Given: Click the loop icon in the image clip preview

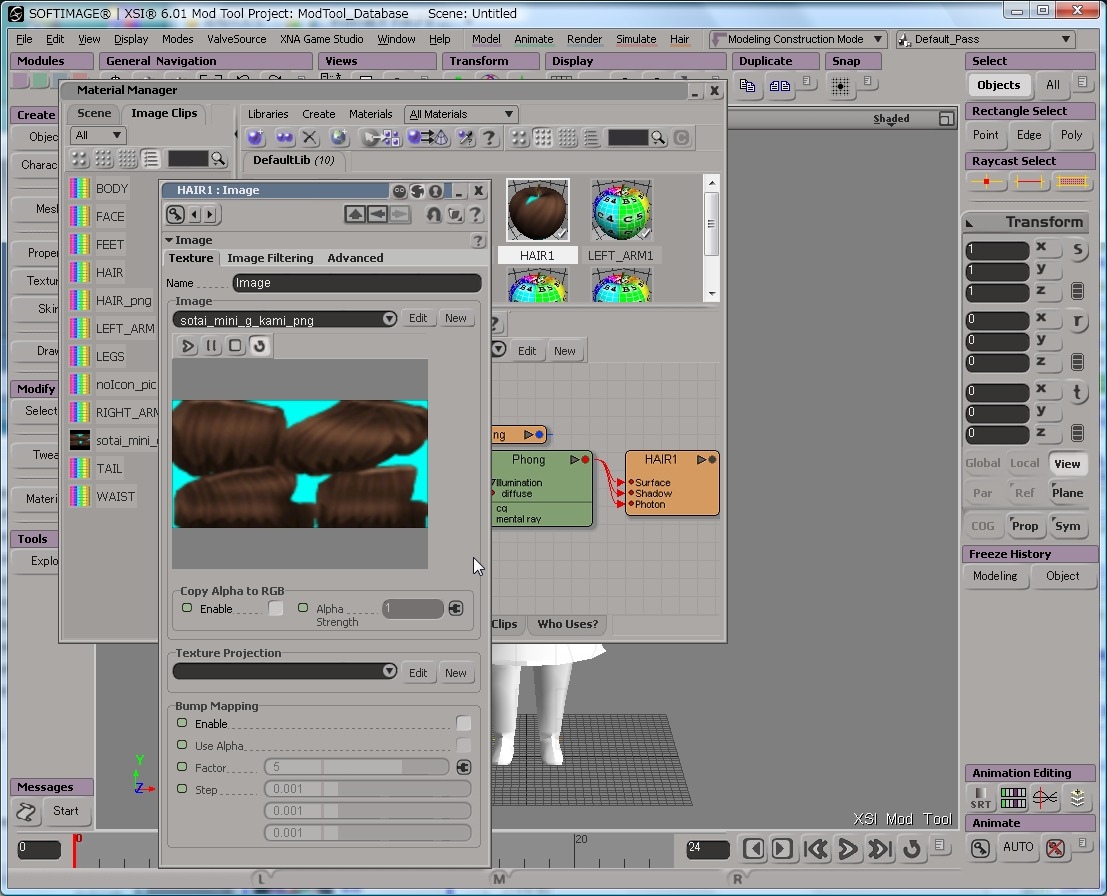Looking at the screenshot, I should [259, 346].
